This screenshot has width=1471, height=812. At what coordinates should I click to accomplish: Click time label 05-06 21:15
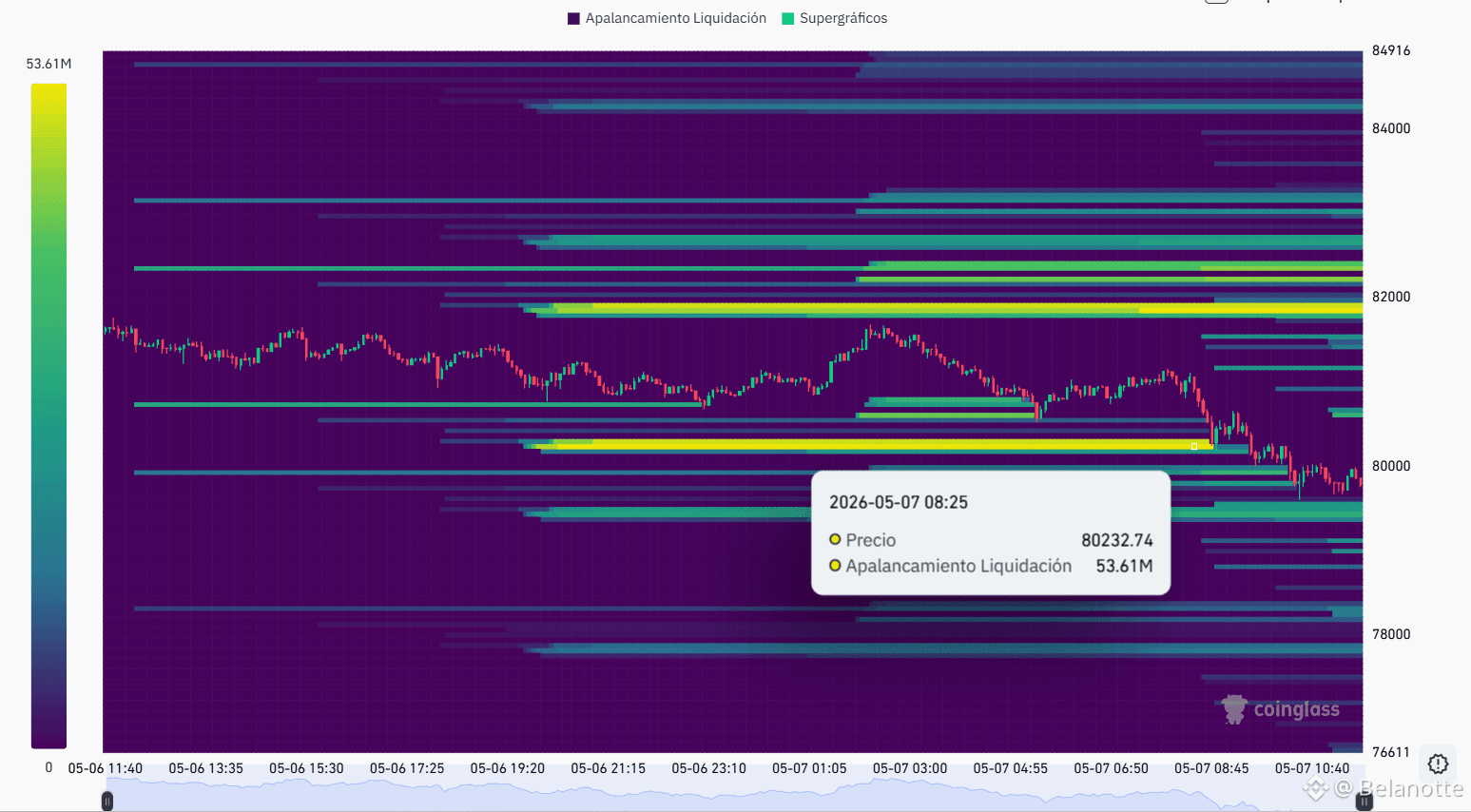coord(608,768)
